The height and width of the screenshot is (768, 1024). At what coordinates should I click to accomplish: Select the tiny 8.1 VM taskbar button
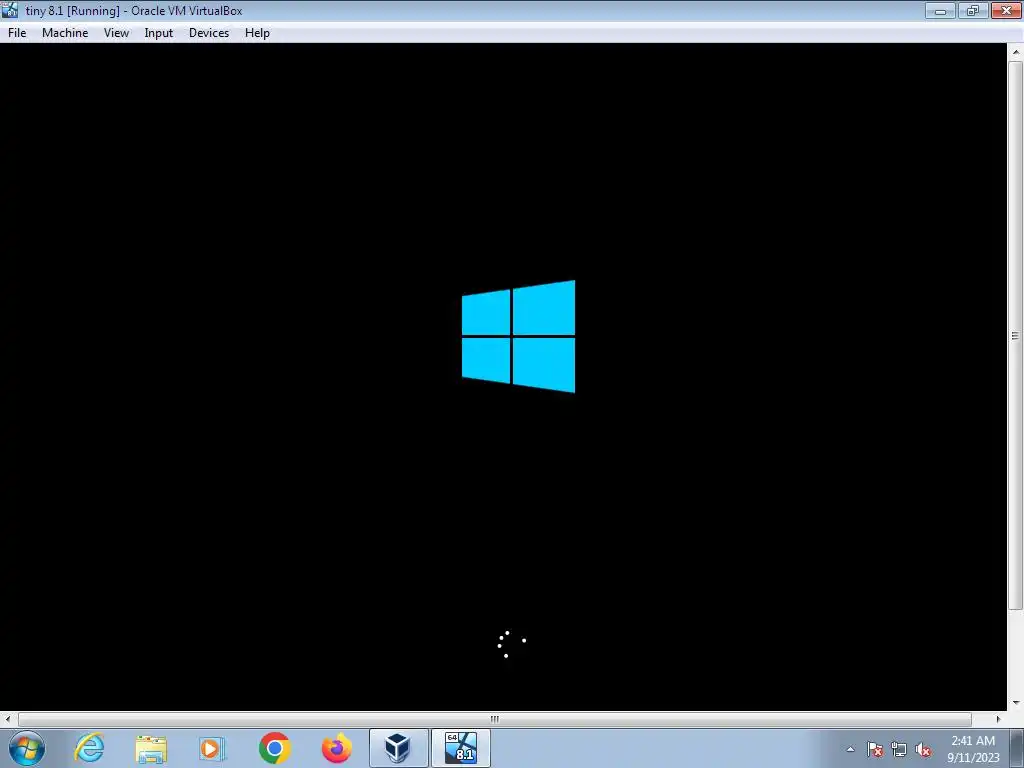point(460,748)
